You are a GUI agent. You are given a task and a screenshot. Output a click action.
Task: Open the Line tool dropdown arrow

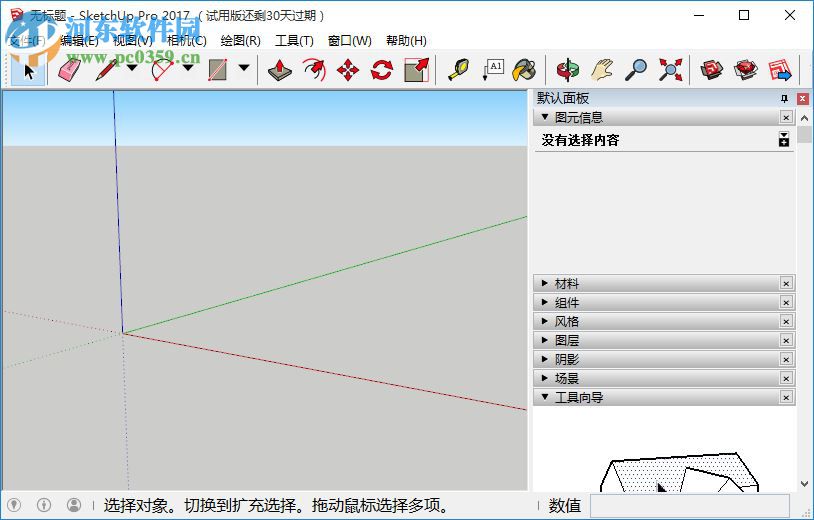click(x=132, y=68)
